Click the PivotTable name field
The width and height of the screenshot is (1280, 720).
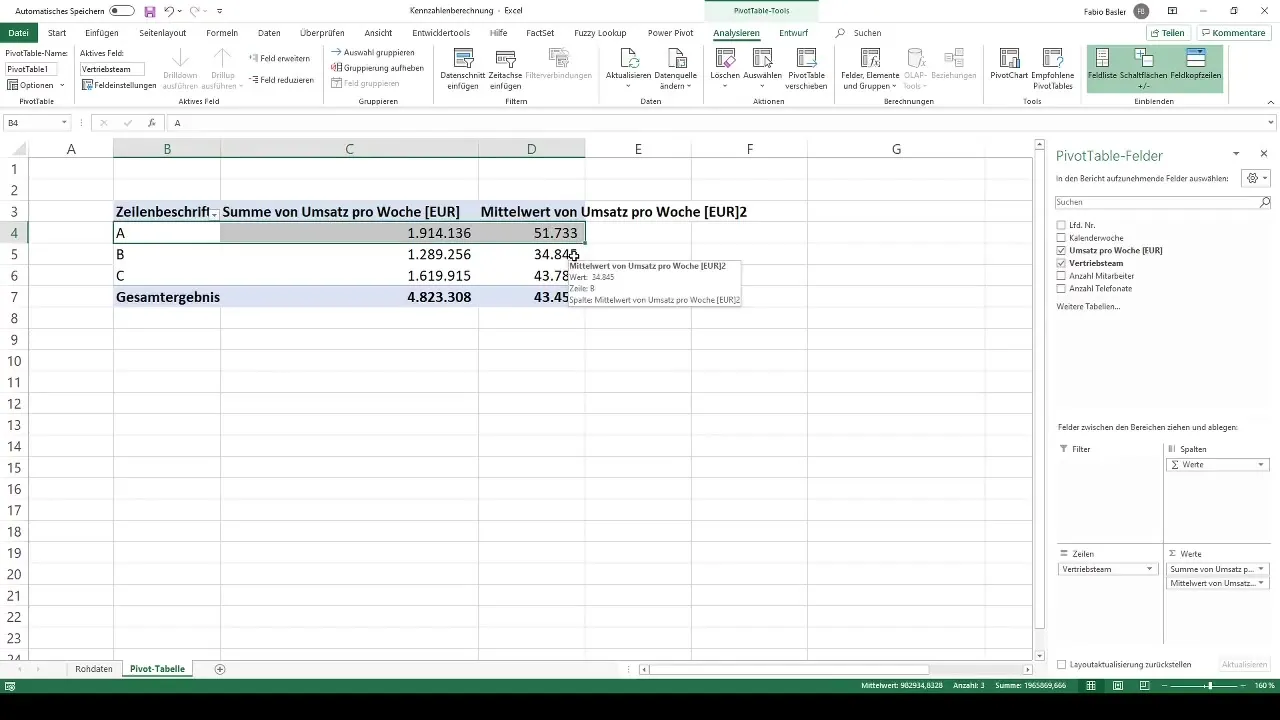[x=32, y=69]
